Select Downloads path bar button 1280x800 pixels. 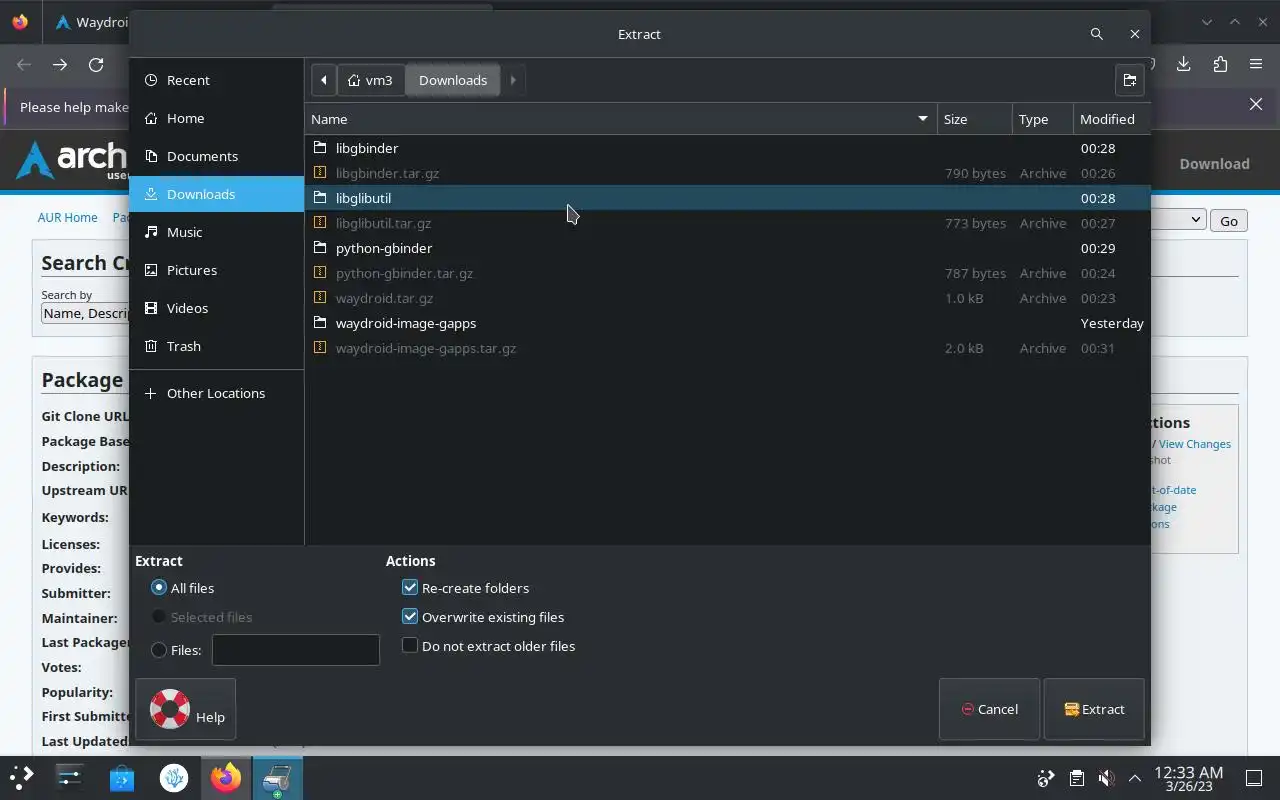coord(453,80)
